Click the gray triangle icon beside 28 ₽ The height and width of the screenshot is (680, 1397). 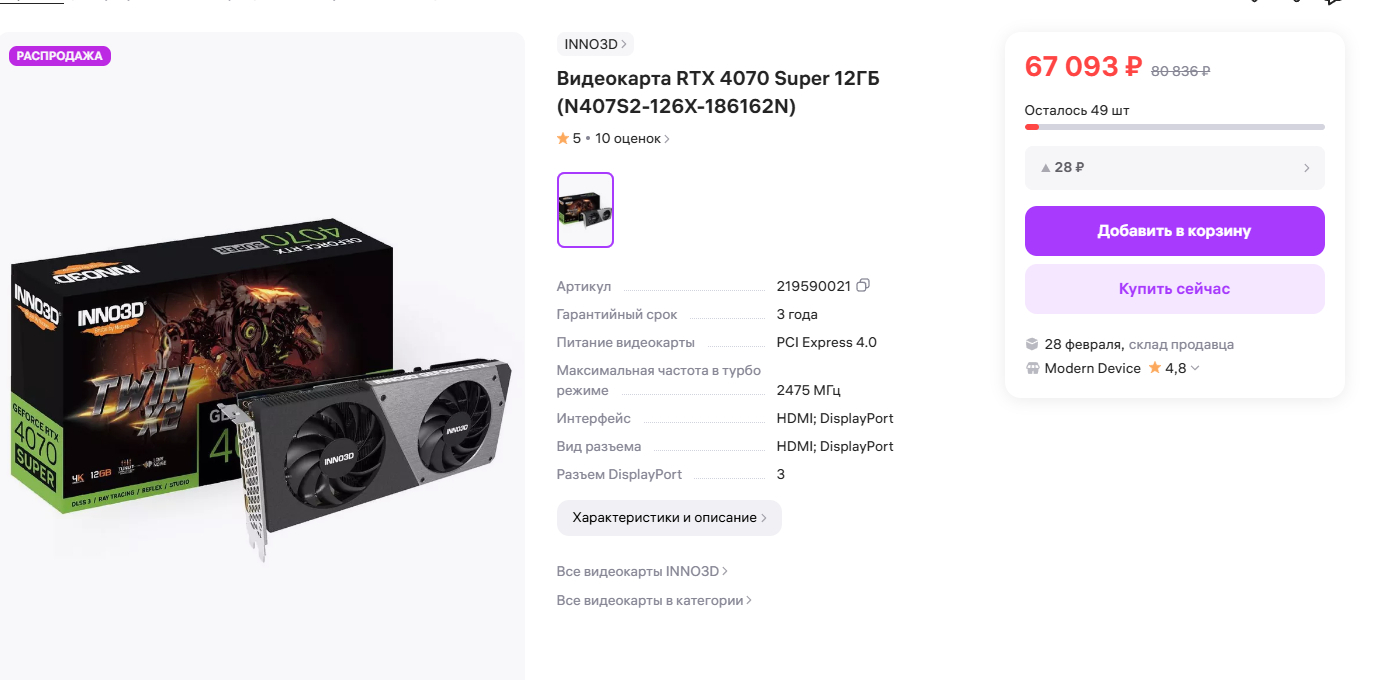click(x=1046, y=168)
